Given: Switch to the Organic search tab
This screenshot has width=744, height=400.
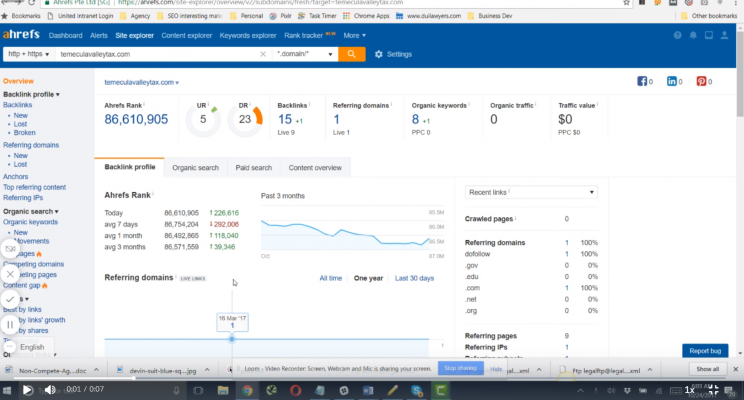Looking at the screenshot, I should 195,168.
